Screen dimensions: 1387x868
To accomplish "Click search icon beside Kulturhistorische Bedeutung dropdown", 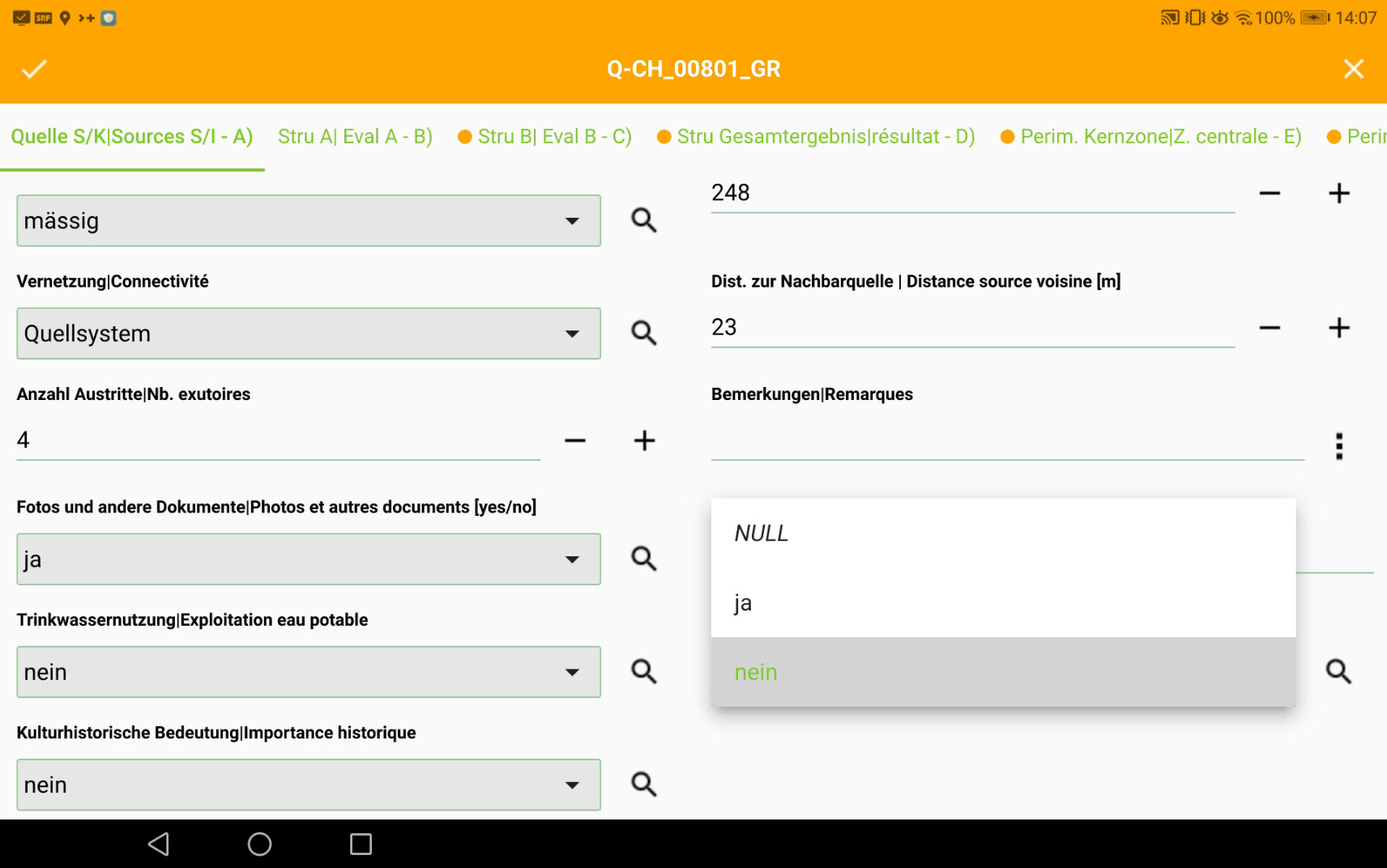I will click(x=643, y=784).
